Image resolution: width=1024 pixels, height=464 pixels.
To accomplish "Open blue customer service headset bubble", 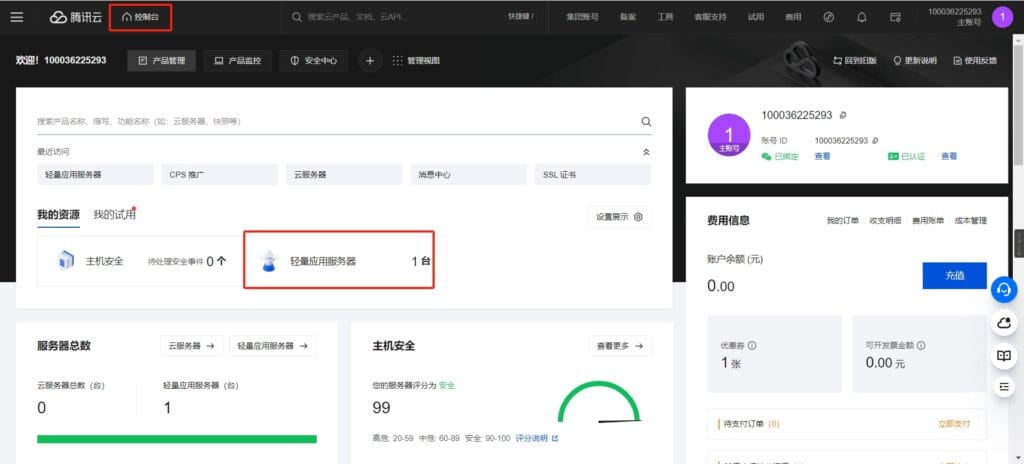I will pyautogui.click(x=1004, y=289).
